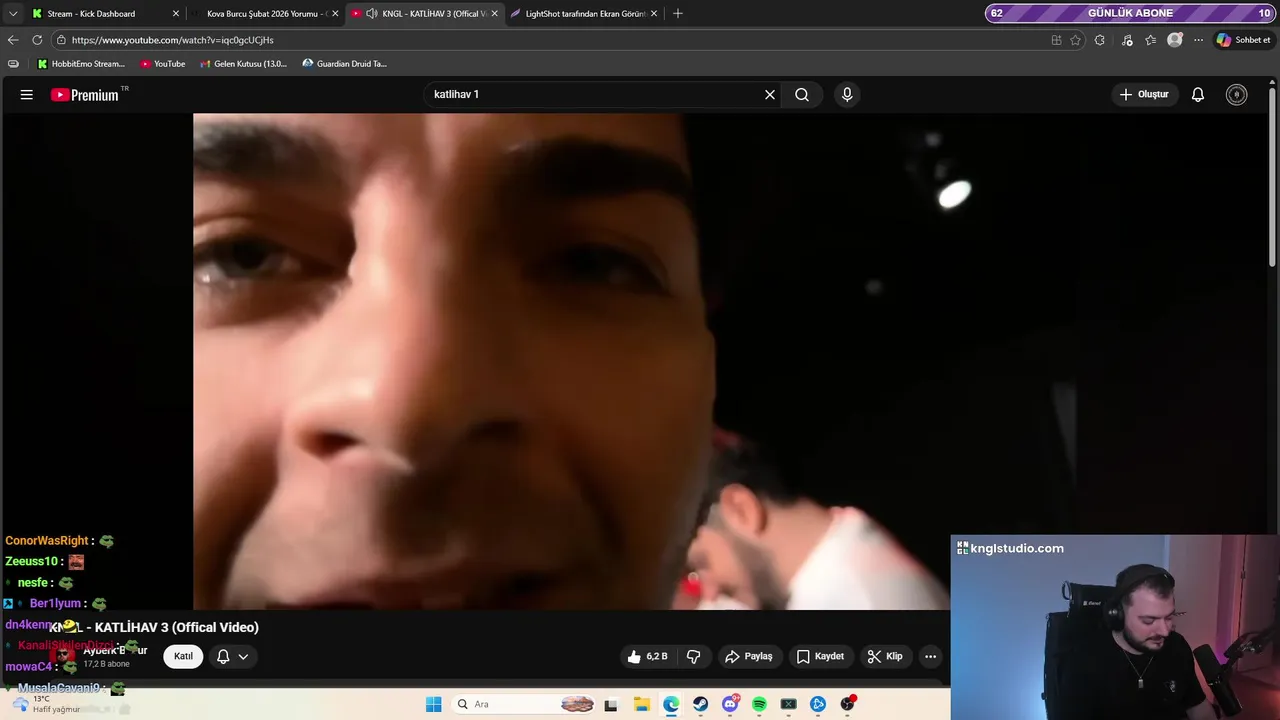The image size is (1280, 720).
Task: Open YouTube notifications bell
Action: point(1198,95)
